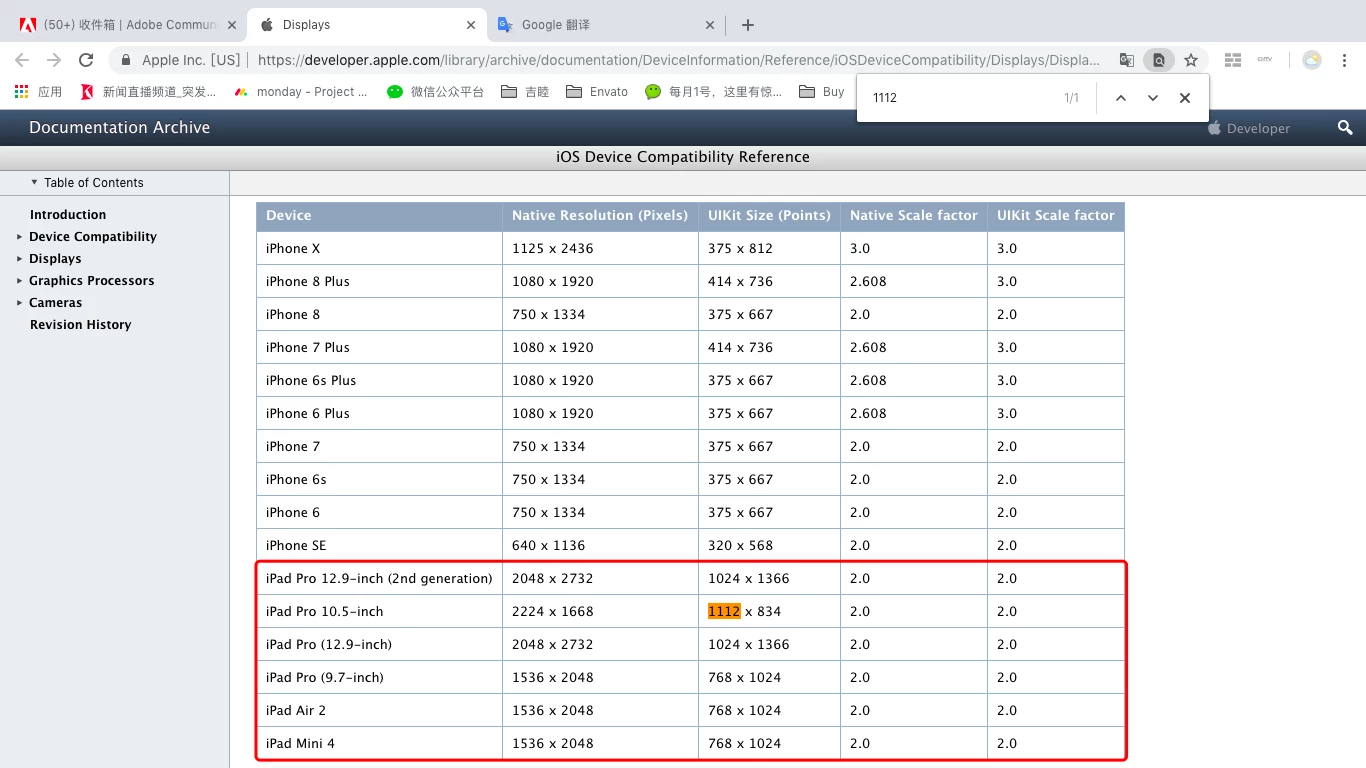Click the iPhone SE device cell
Viewport: 1366px width, 768px height.
(x=379, y=545)
